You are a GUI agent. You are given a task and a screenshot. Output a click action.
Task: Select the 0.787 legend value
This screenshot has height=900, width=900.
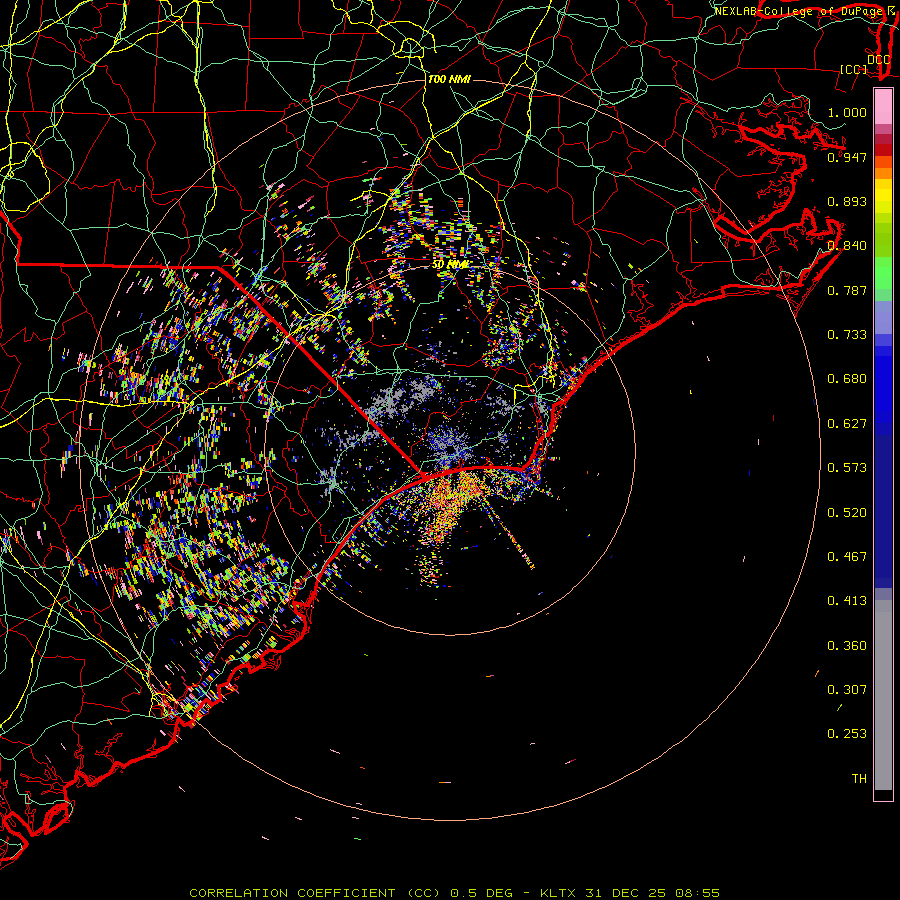coord(847,290)
